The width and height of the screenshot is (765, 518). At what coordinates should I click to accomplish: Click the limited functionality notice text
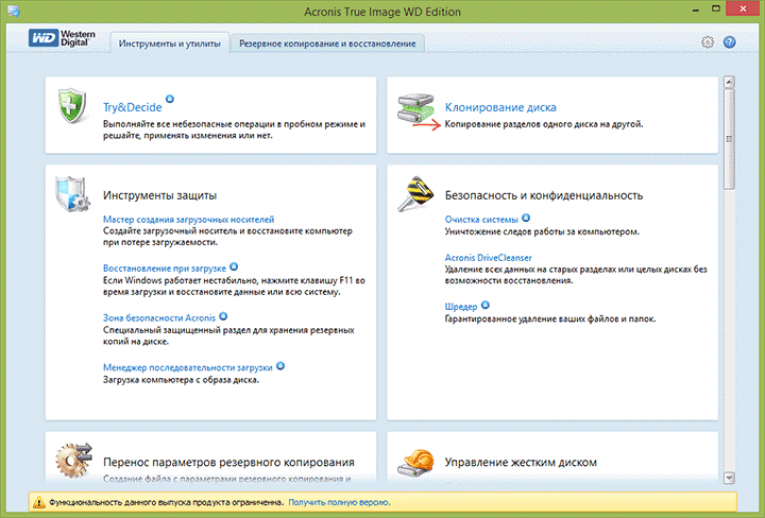166,502
